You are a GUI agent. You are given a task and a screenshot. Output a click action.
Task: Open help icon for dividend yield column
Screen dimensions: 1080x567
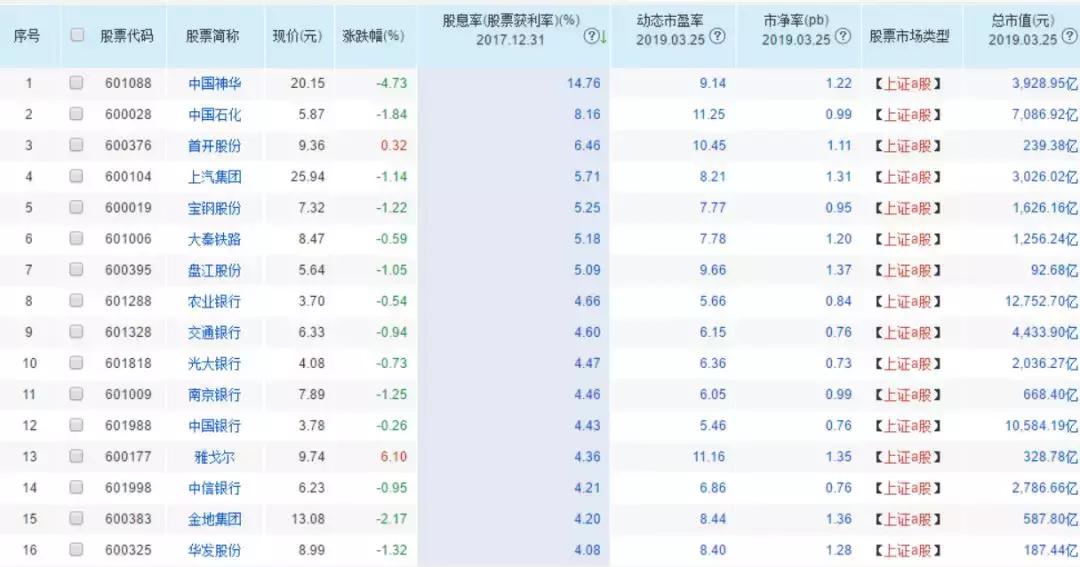point(590,37)
